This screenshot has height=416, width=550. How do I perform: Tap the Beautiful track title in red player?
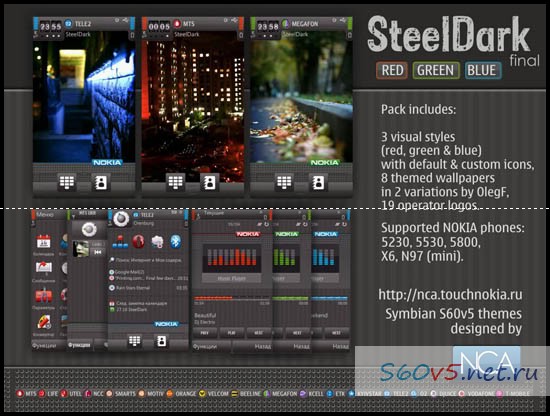tap(205, 315)
